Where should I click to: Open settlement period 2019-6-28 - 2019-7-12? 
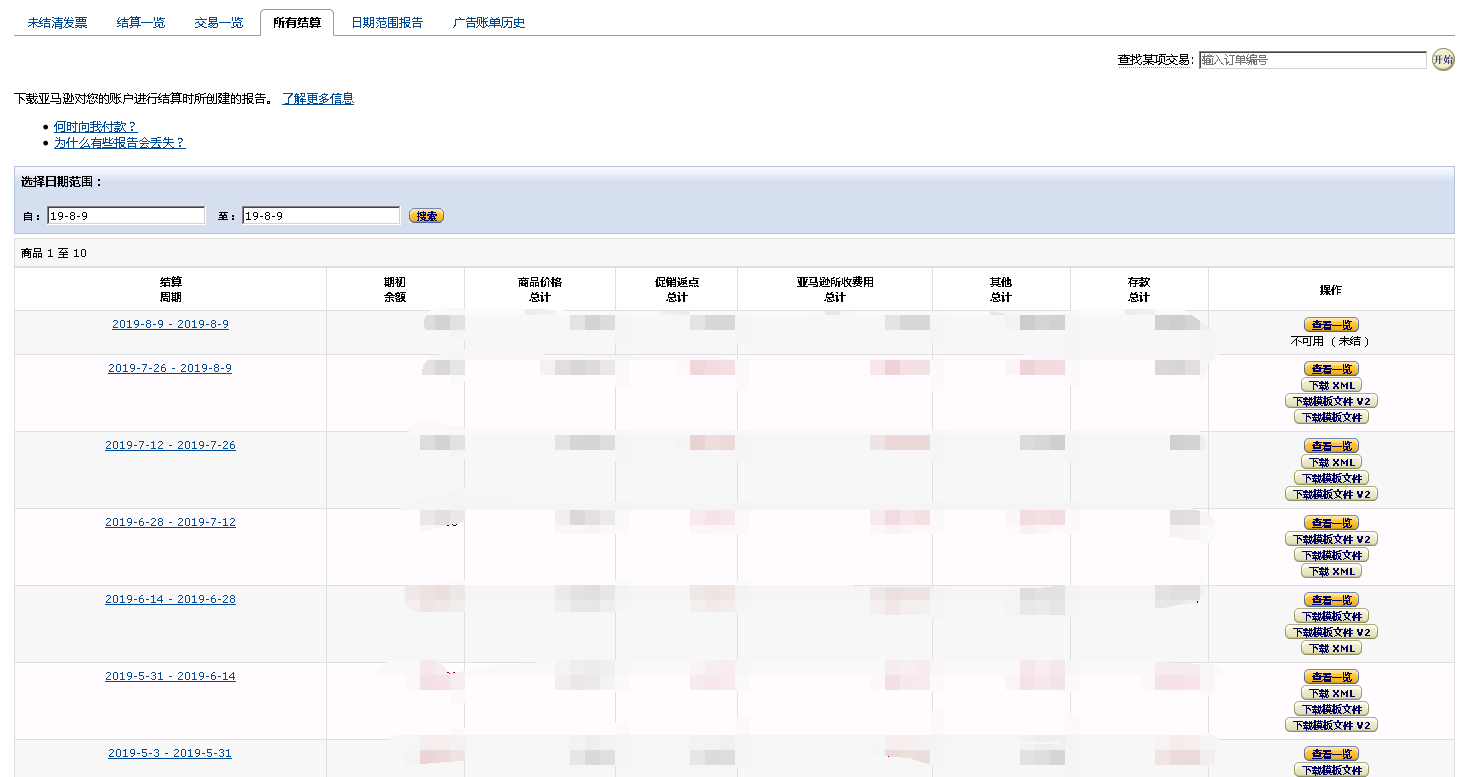tap(170, 523)
